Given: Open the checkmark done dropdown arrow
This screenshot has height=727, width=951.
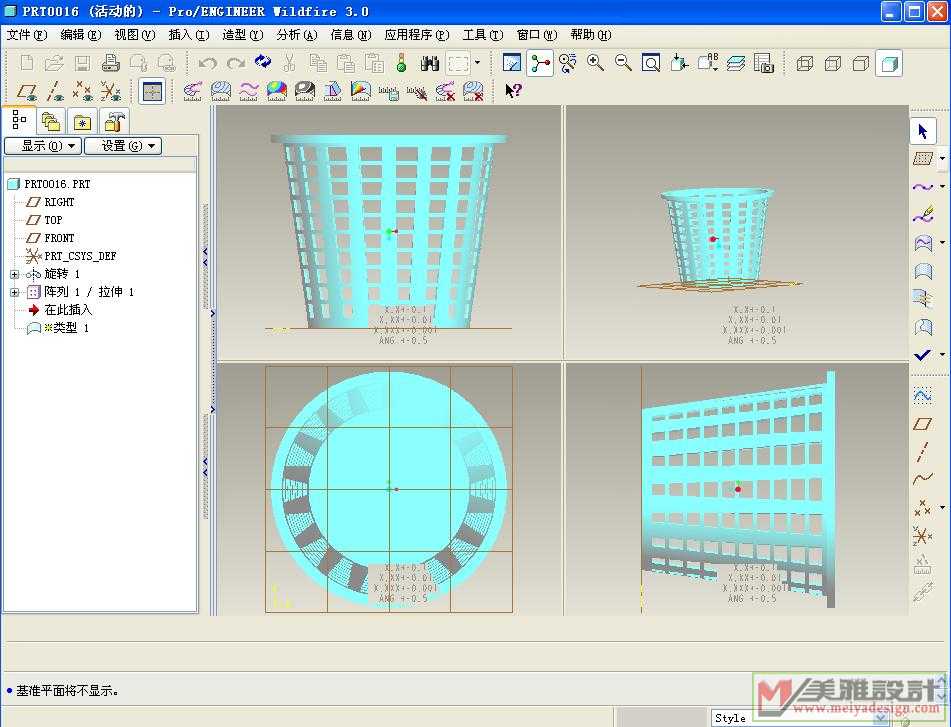Looking at the screenshot, I should click(x=942, y=355).
